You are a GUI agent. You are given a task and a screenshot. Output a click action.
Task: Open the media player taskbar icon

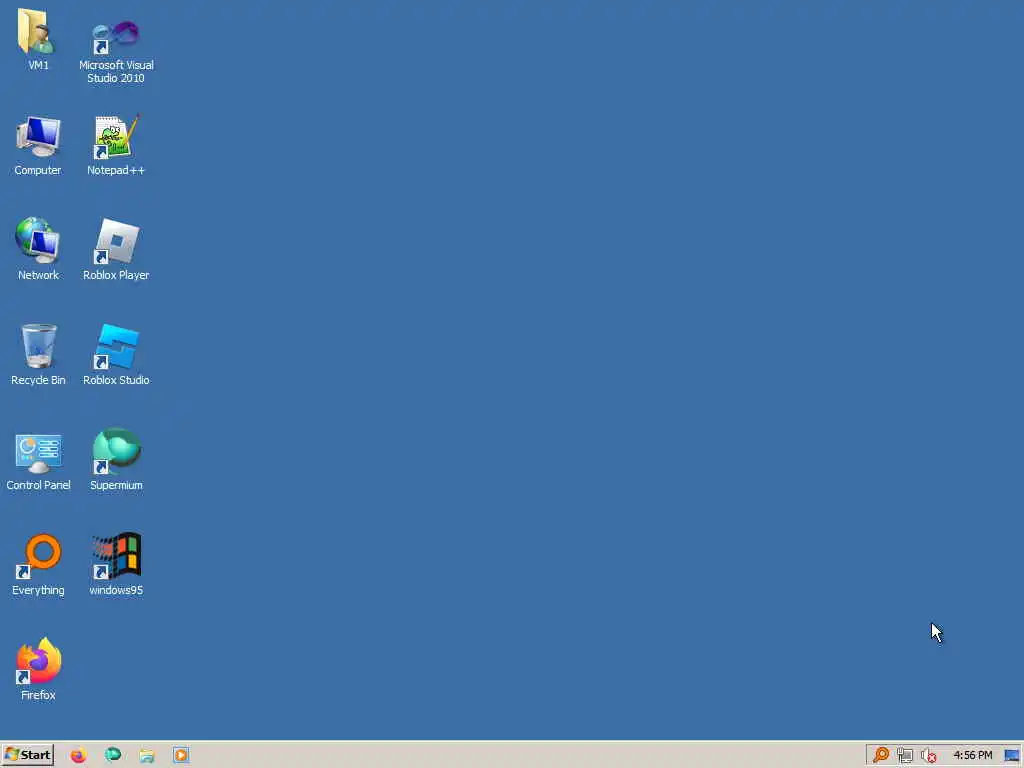(x=181, y=755)
